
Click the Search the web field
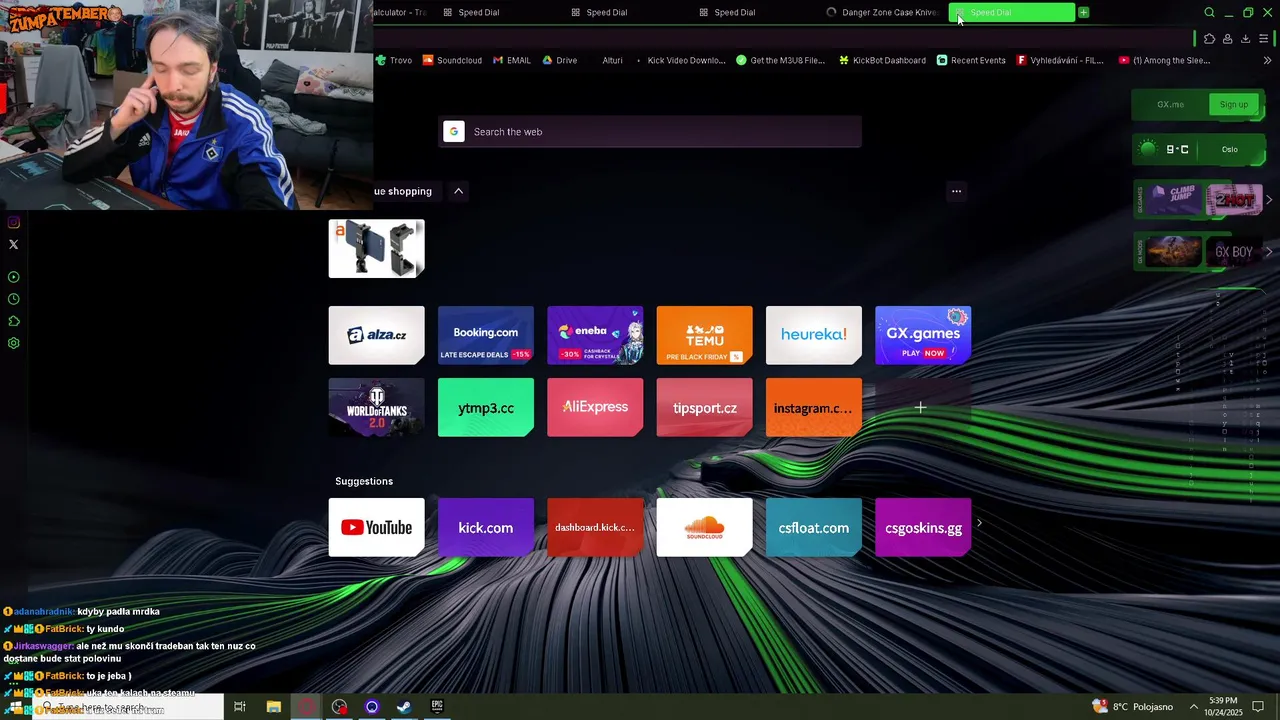point(650,132)
